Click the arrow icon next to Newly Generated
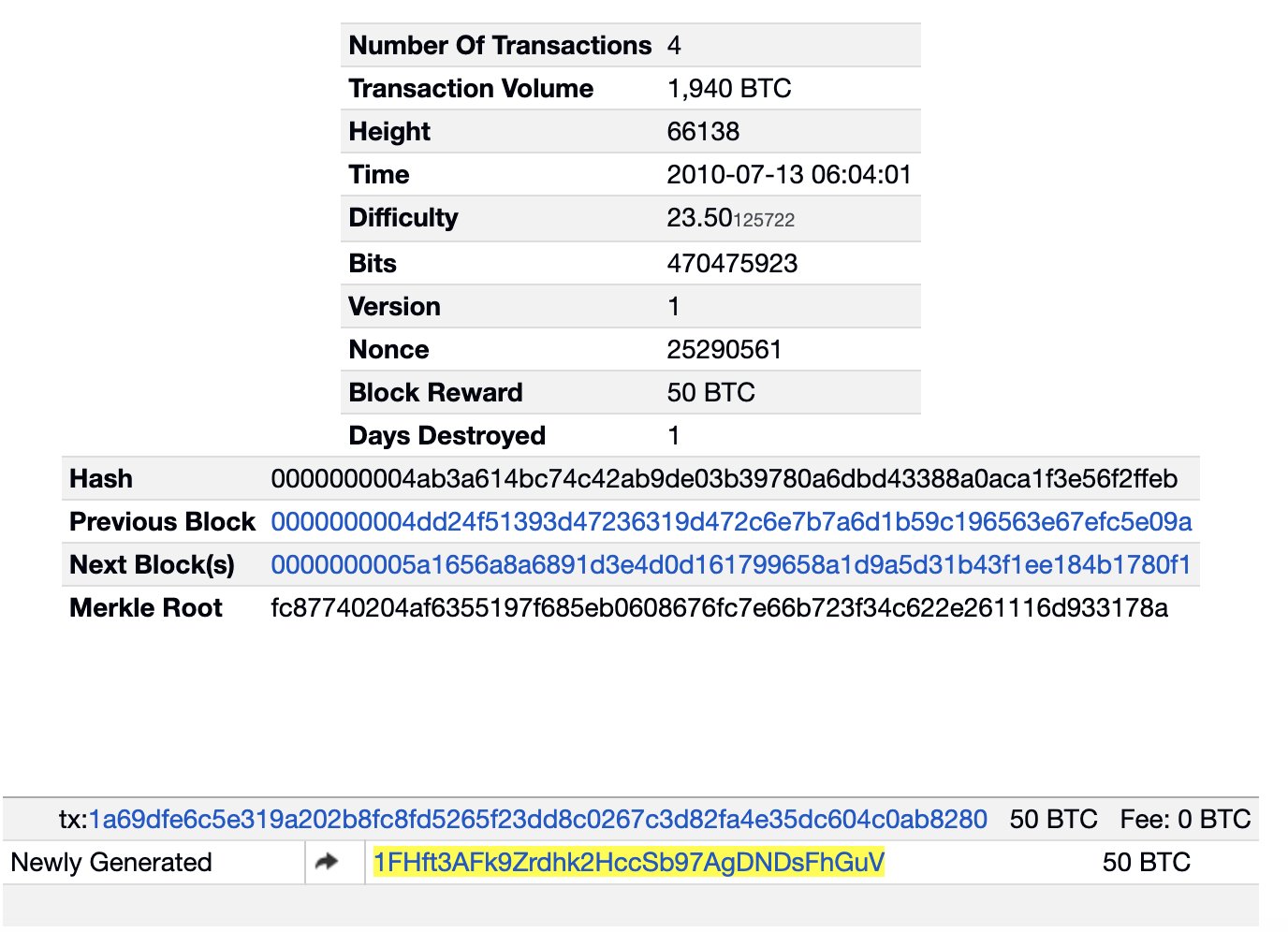The height and width of the screenshot is (932, 1288). tap(327, 862)
